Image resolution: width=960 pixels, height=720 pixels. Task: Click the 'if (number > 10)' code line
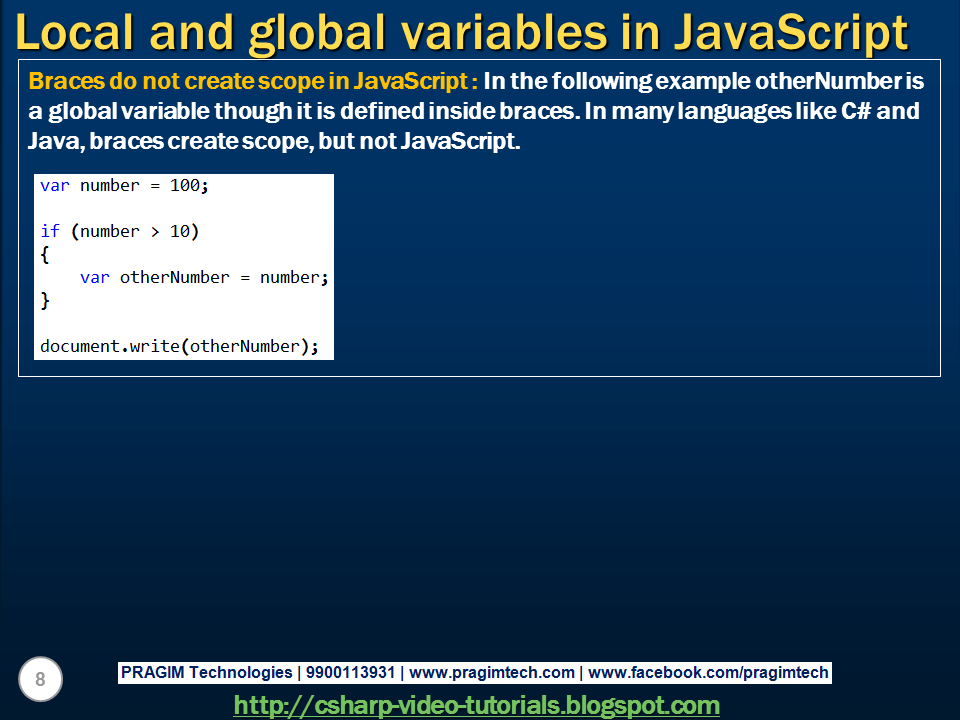pyautogui.click(x=119, y=231)
